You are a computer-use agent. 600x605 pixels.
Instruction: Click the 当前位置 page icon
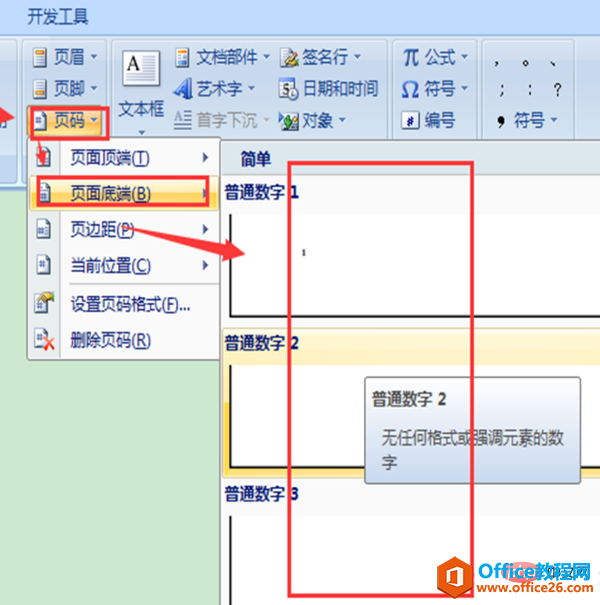[43, 265]
